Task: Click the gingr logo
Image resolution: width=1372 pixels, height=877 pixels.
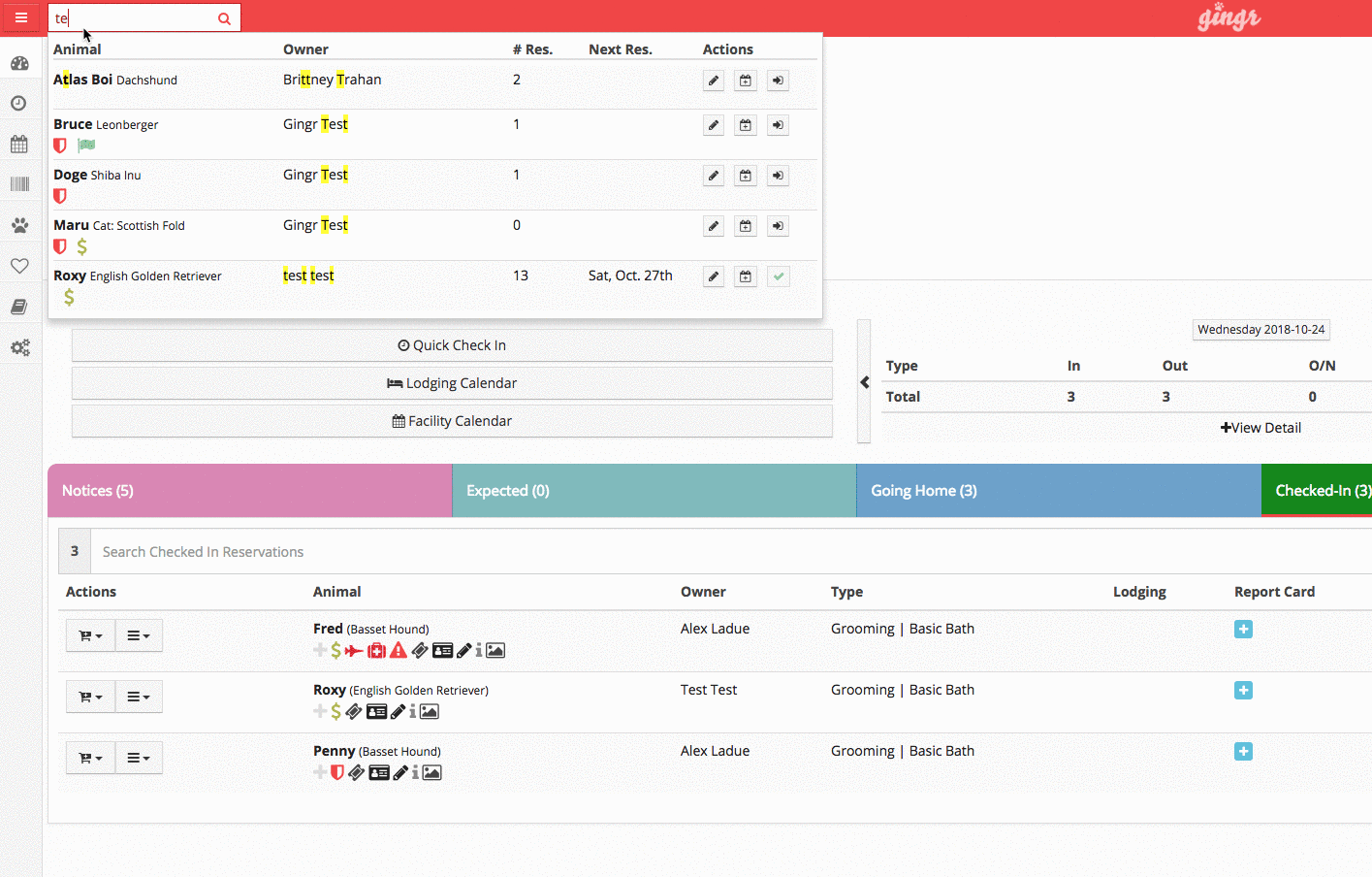Action: (x=1228, y=17)
